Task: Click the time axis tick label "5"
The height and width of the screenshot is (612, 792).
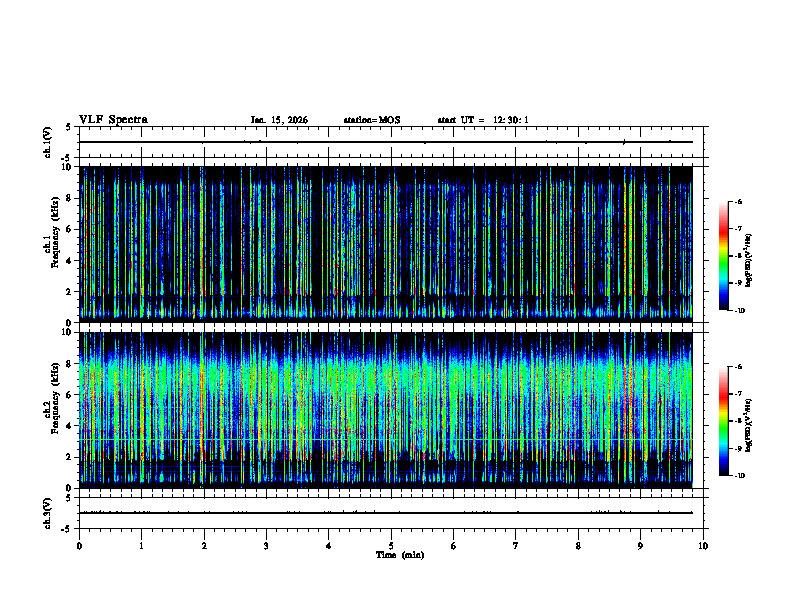Action: click(x=391, y=546)
